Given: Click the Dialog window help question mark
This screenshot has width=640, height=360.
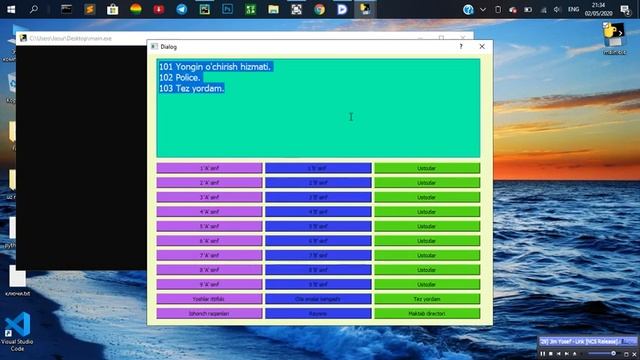Looking at the screenshot, I should coord(461,47).
